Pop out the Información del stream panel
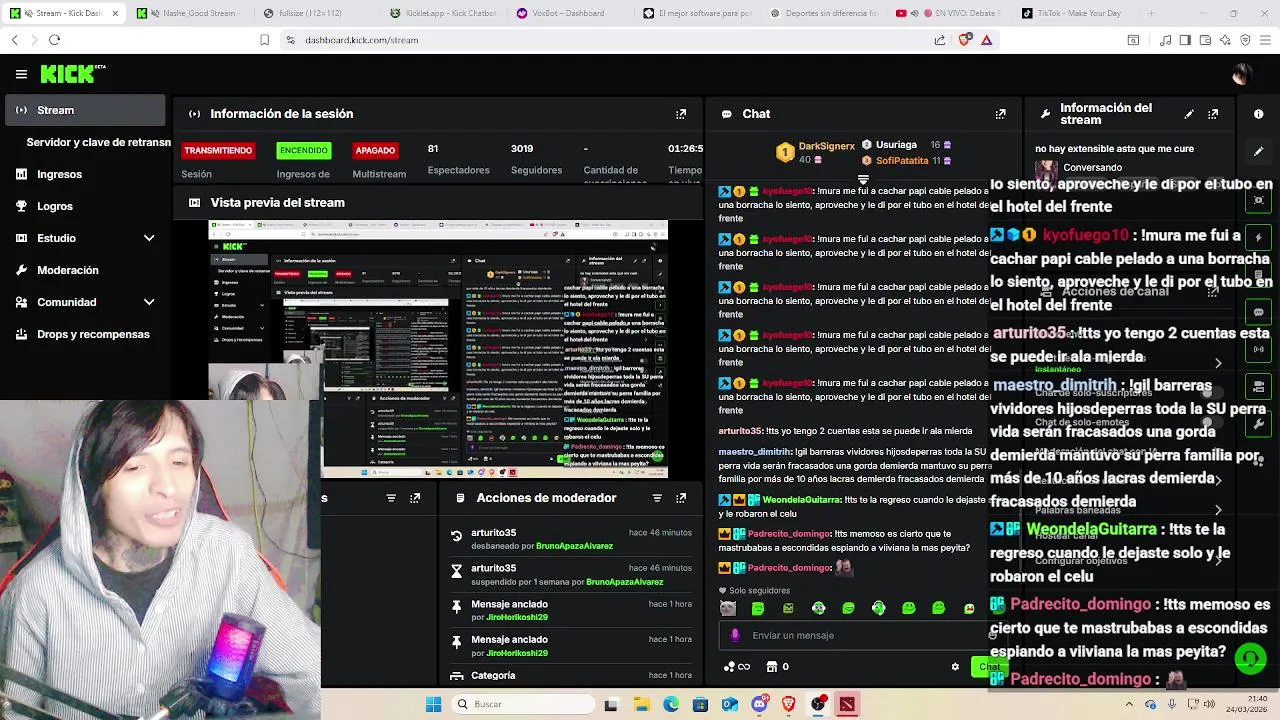Viewport: 1280px width, 720px height. (1213, 114)
